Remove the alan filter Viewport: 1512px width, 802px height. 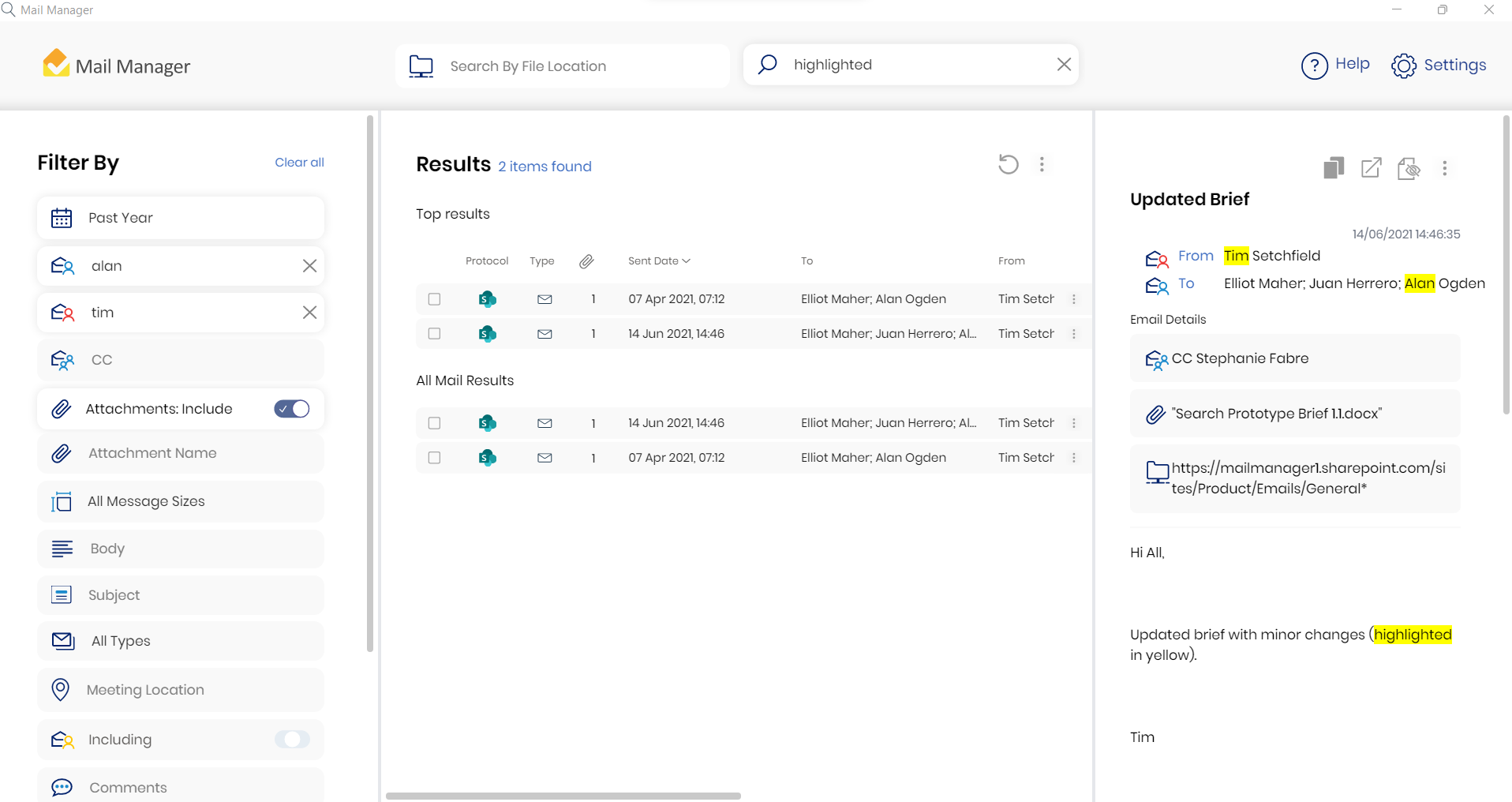pyautogui.click(x=309, y=266)
